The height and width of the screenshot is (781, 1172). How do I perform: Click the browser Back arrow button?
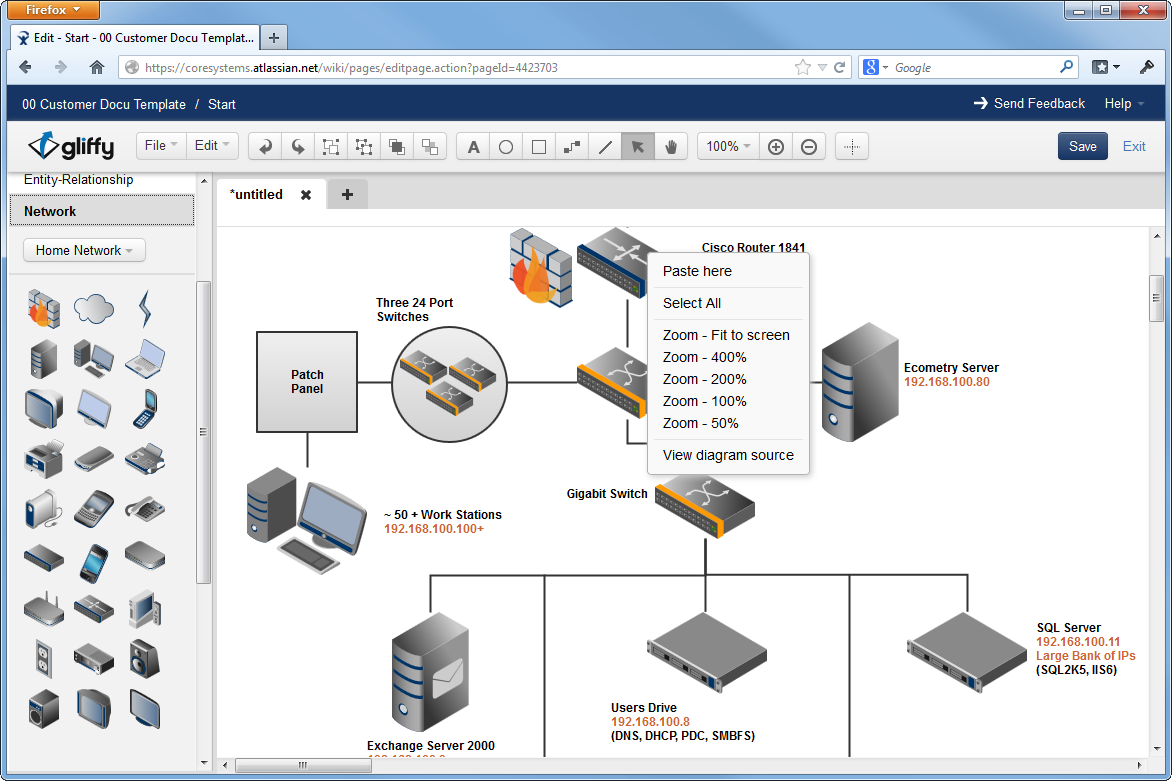(25, 67)
